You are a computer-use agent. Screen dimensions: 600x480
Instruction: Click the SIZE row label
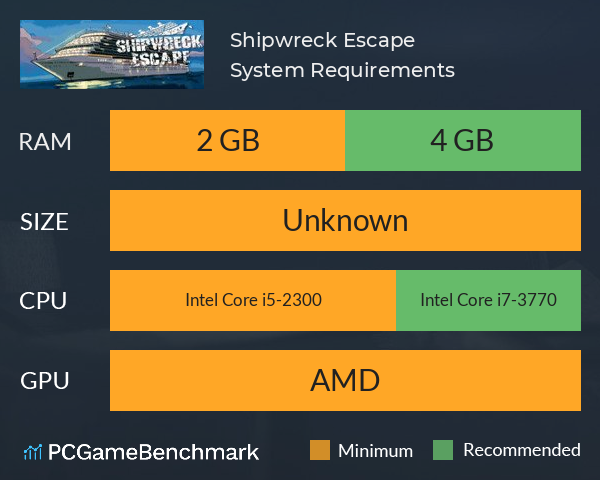click(x=44, y=222)
